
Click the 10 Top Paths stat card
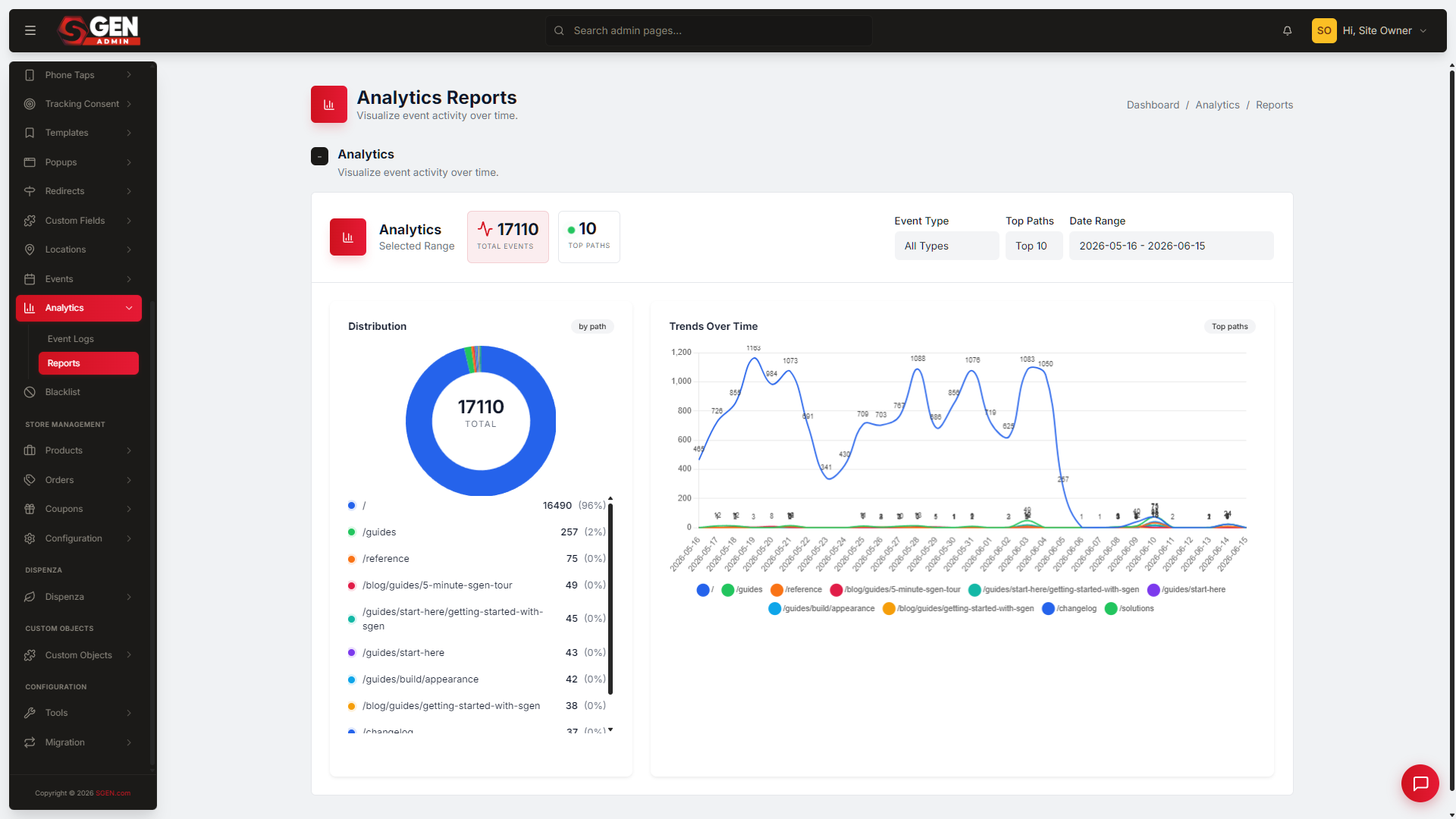click(x=589, y=237)
